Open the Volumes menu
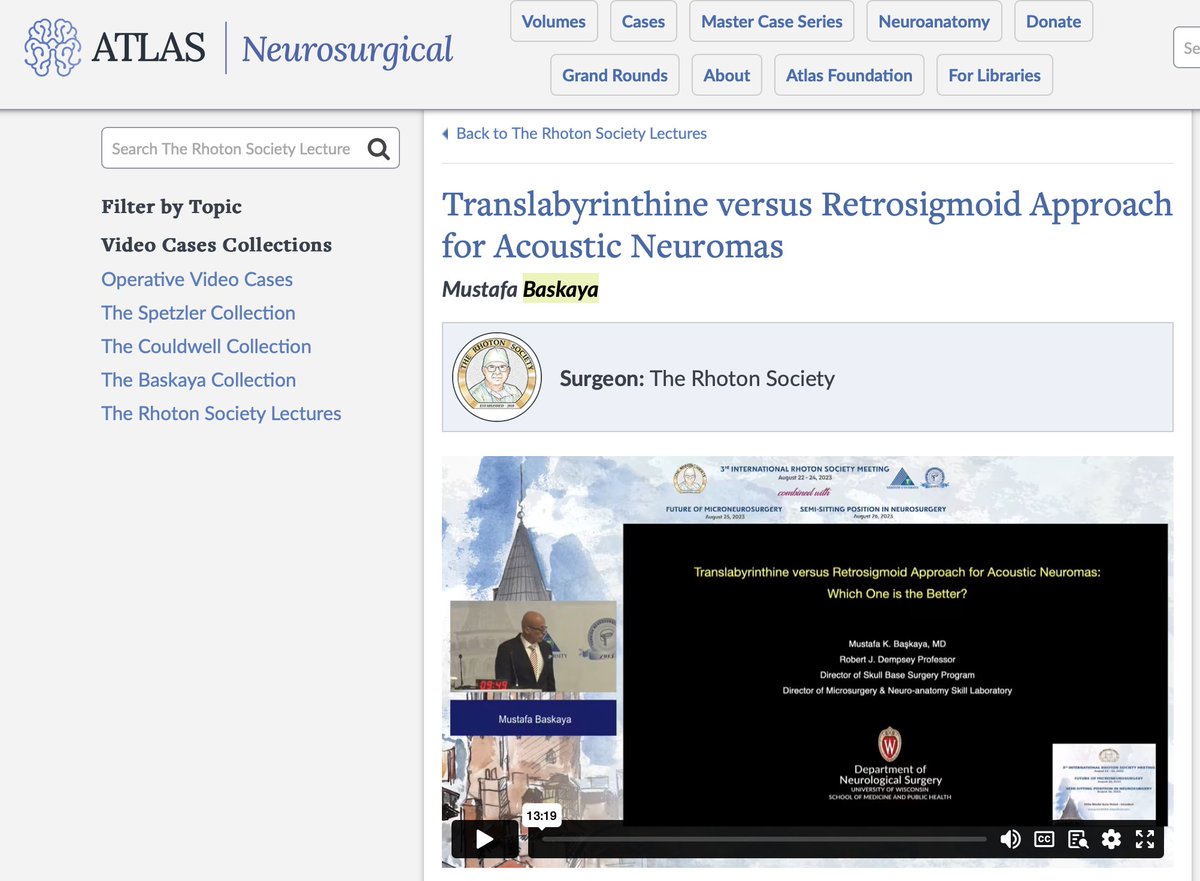The height and width of the screenshot is (881, 1200). click(553, 20)
